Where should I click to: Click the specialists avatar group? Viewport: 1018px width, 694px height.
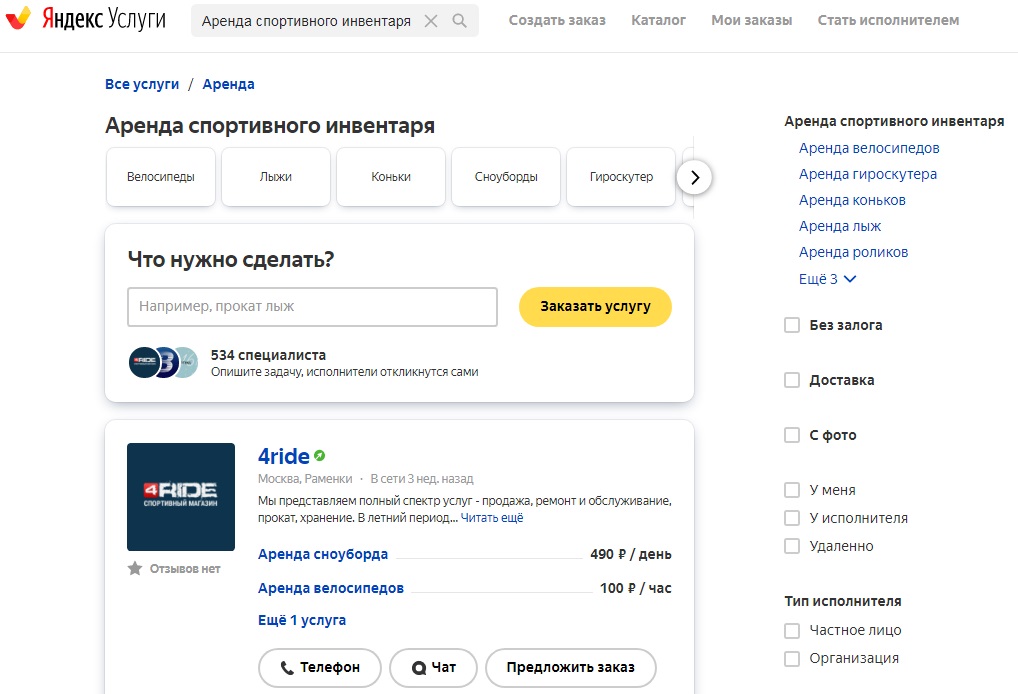(164, 362)
